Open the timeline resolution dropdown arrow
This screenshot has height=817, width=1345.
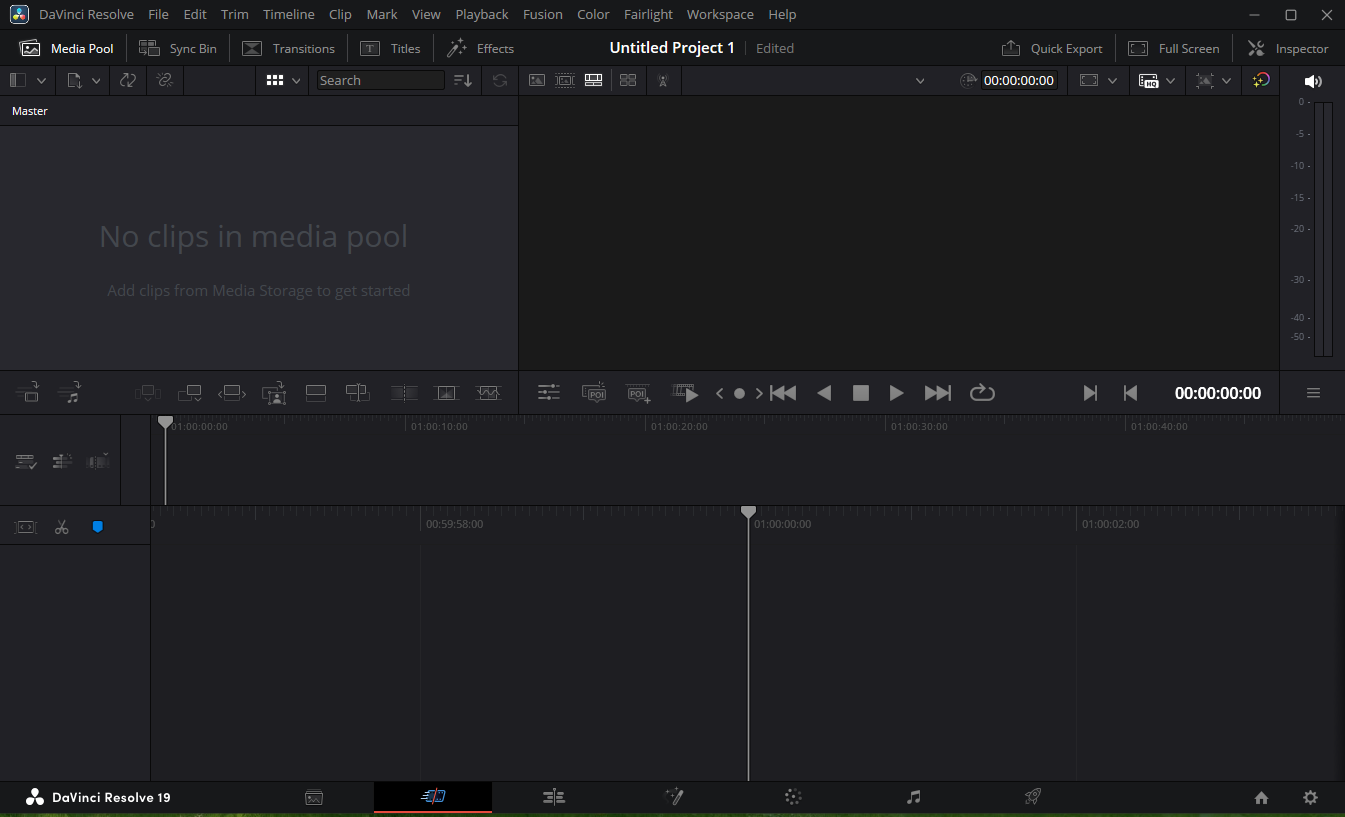(1226, 80)
